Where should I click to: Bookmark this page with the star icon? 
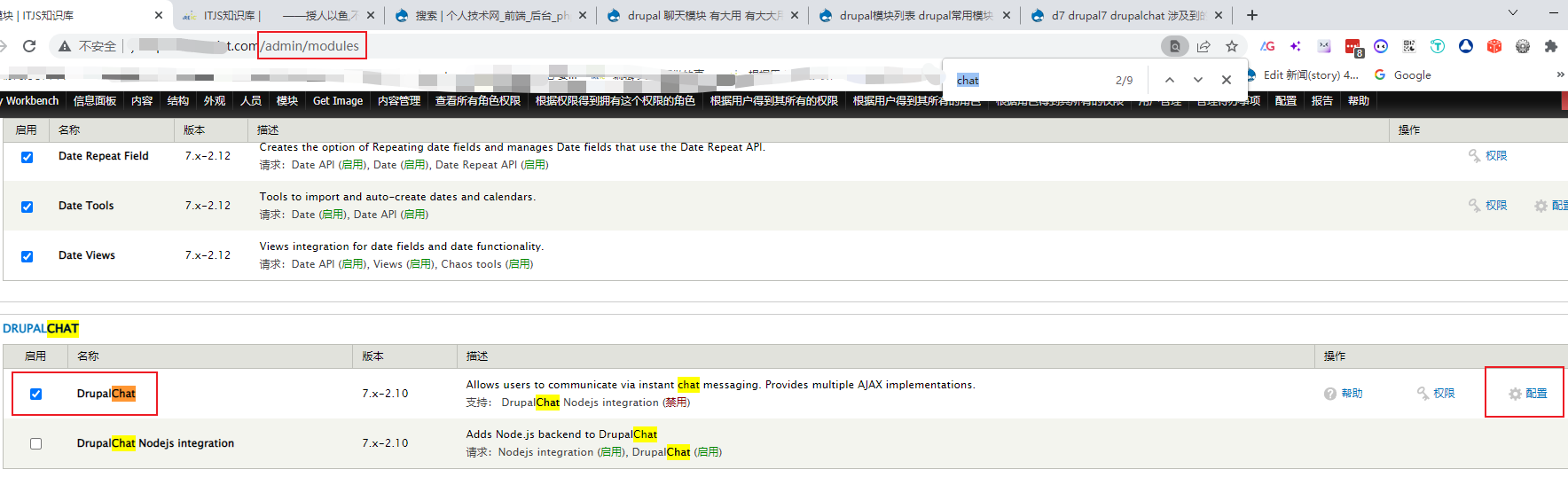pyautogui.click(x=1232, y=46)
